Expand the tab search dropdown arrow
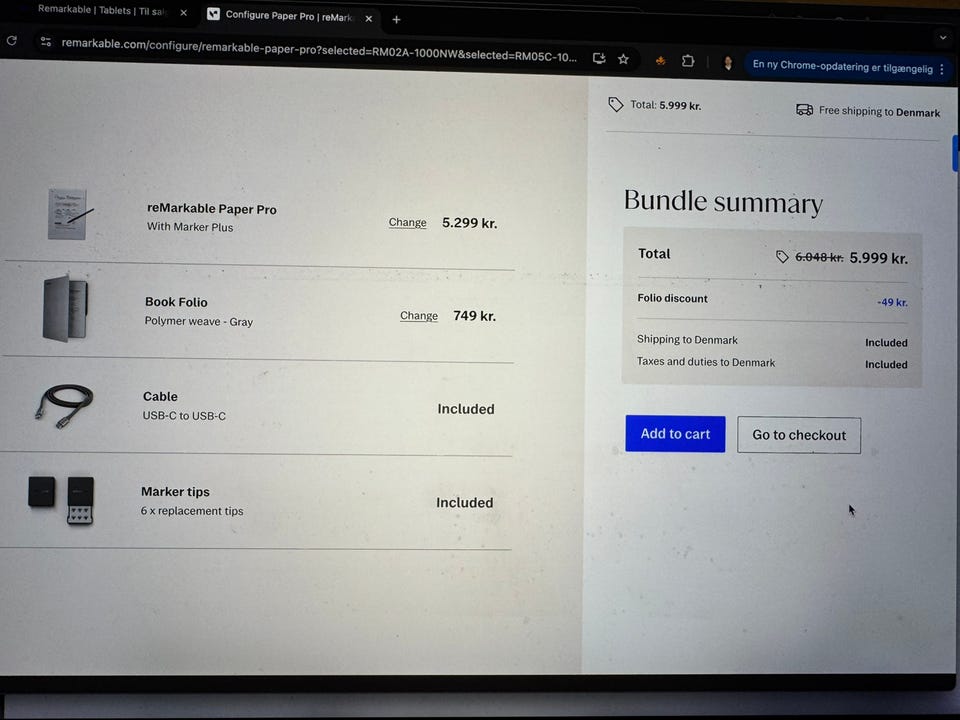The image size is (960, 720). coord(943,37)
